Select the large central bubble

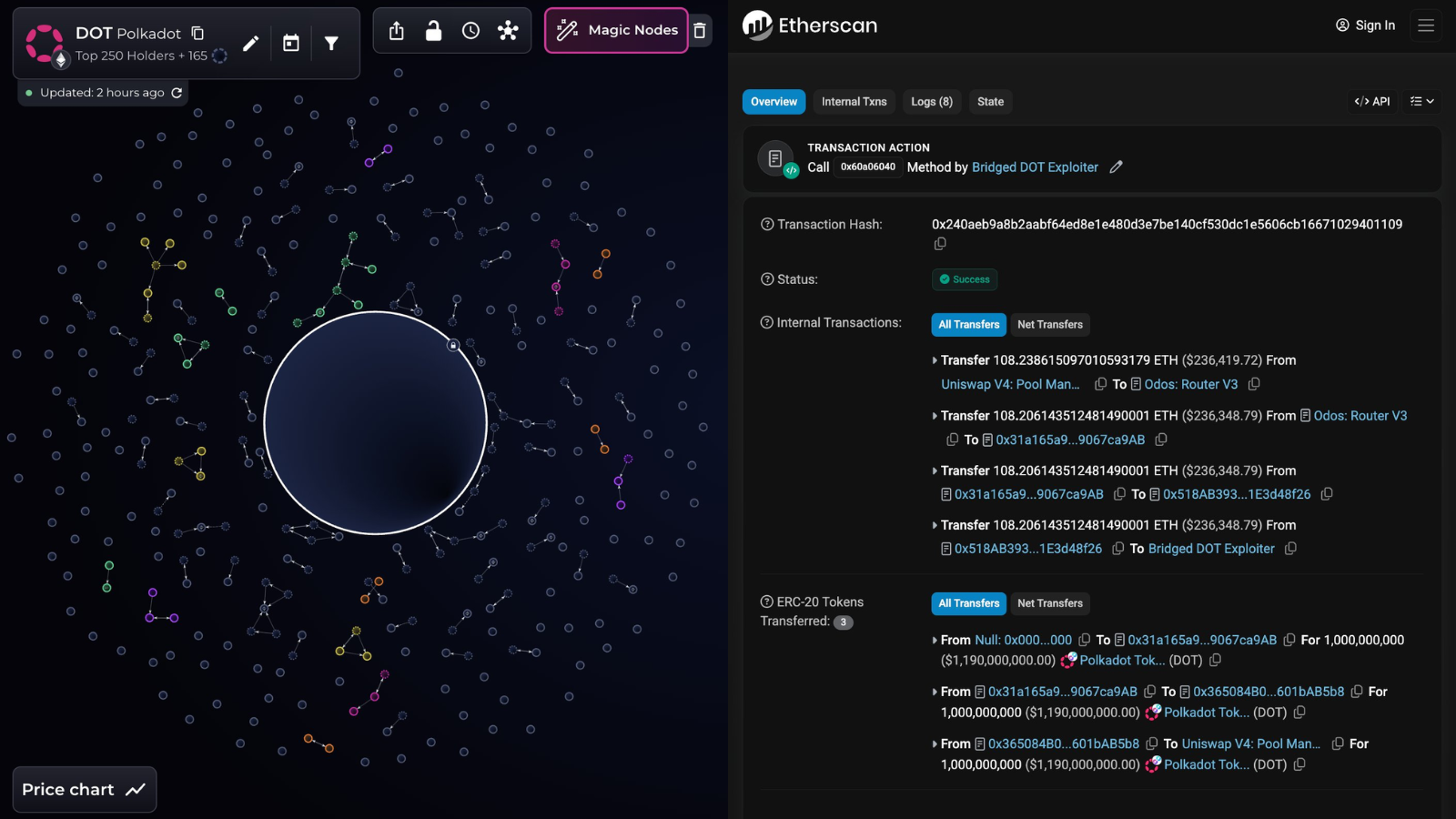375,423
